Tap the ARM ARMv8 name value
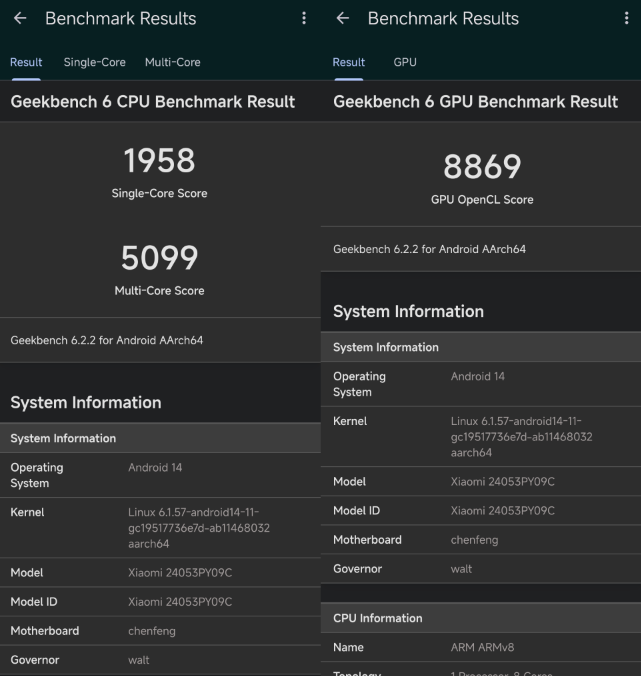The height and width of the screenshot is (676, 641). pos(482,647)
